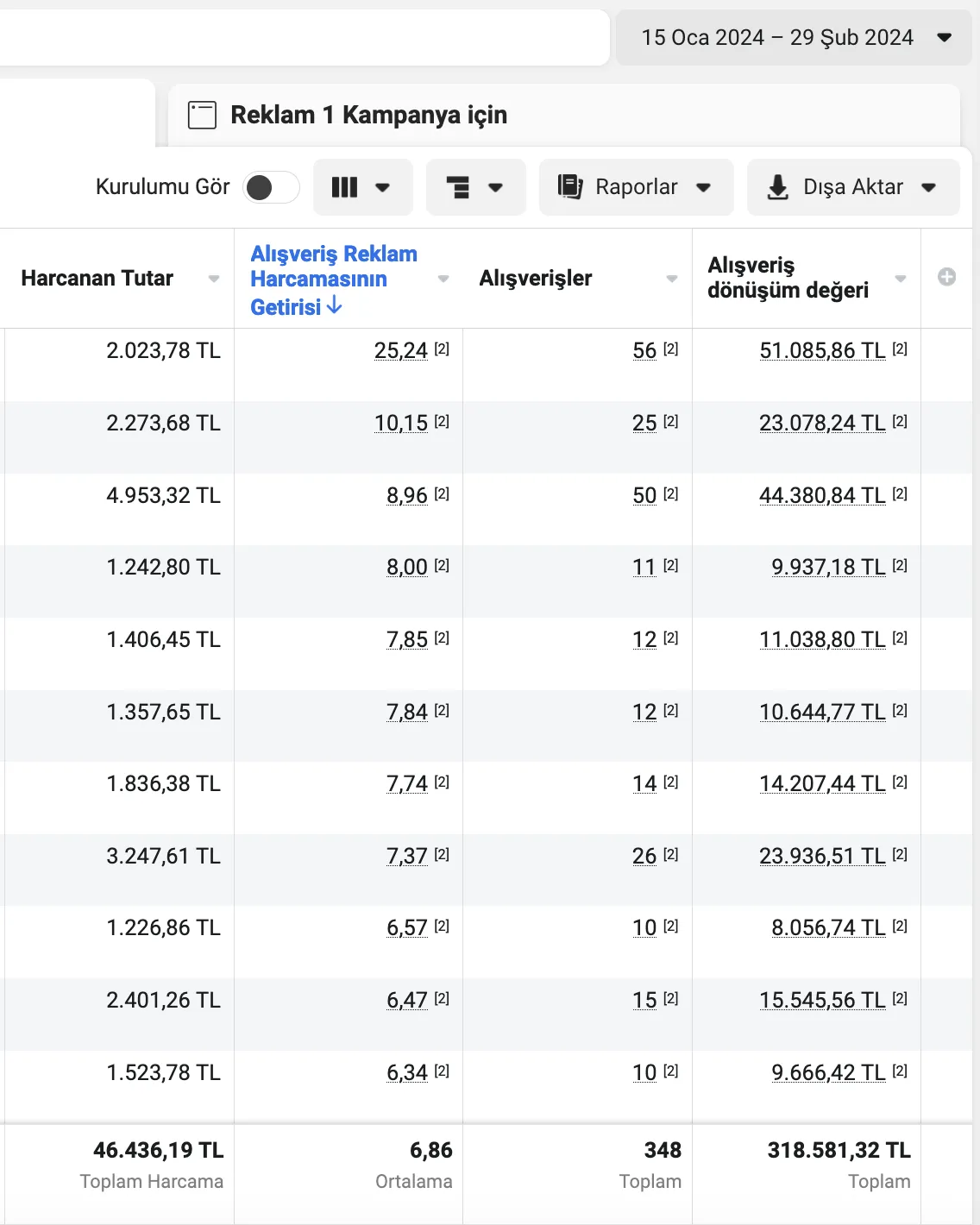Click the ad icon beside Reklam 1

202,115
